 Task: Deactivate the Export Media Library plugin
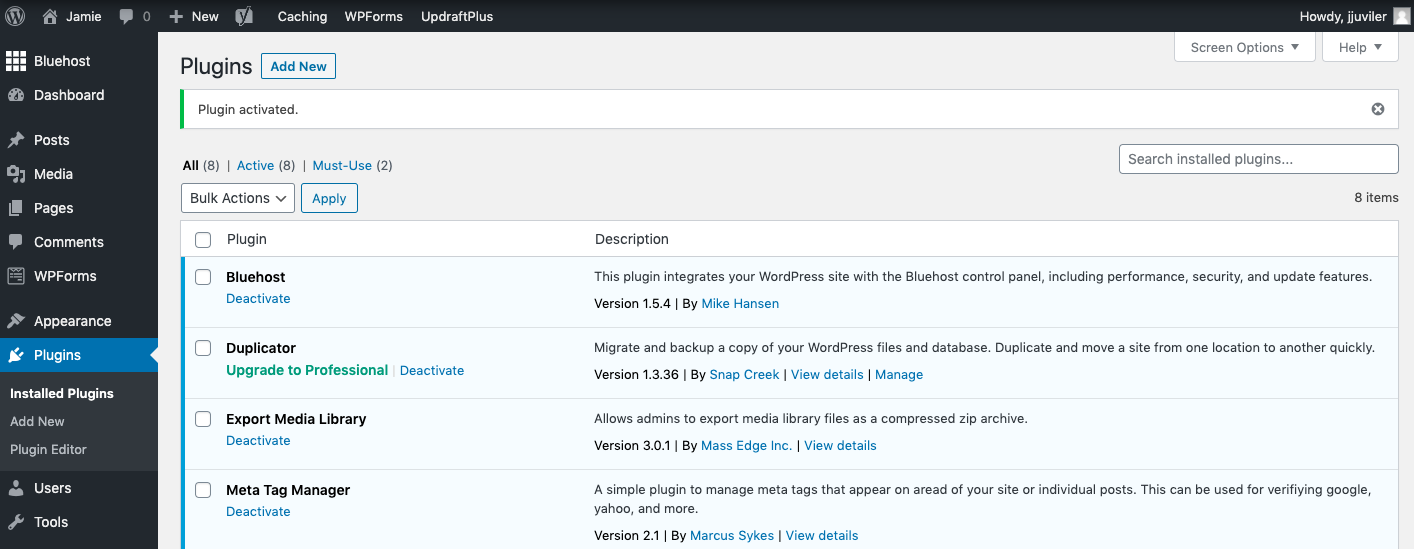pyautogui.click(x=258, y=441)
